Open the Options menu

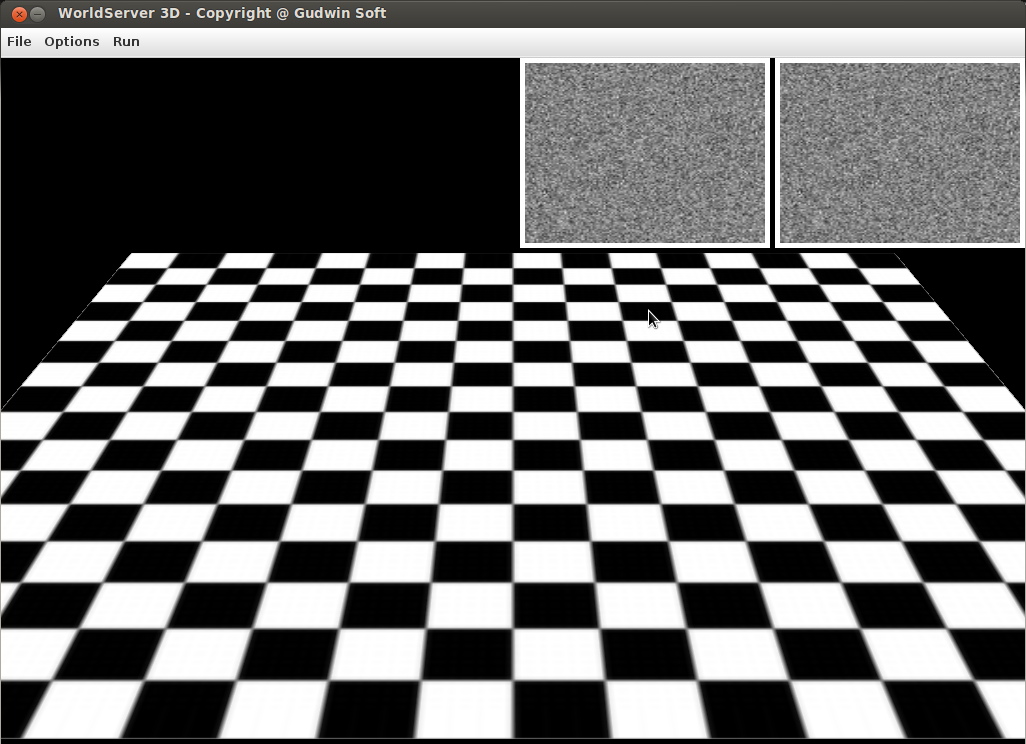[x=71, y=41]
